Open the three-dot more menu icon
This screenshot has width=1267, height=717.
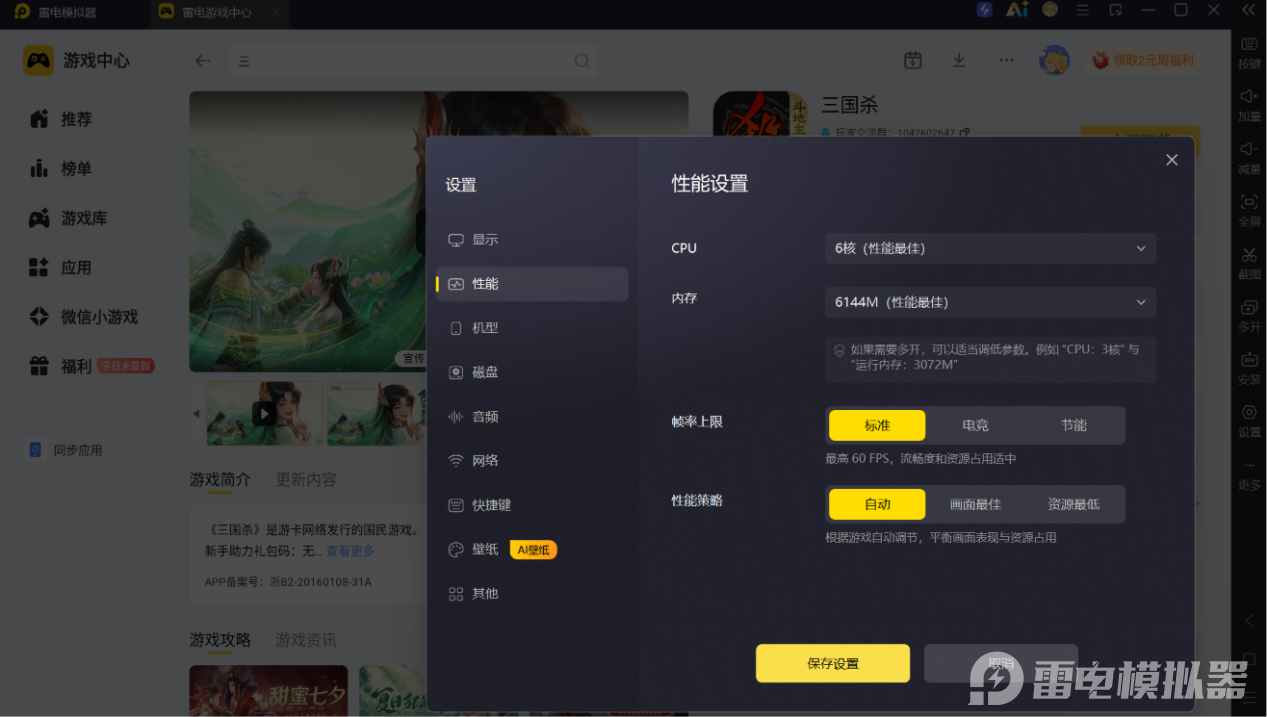point(1006,60)
